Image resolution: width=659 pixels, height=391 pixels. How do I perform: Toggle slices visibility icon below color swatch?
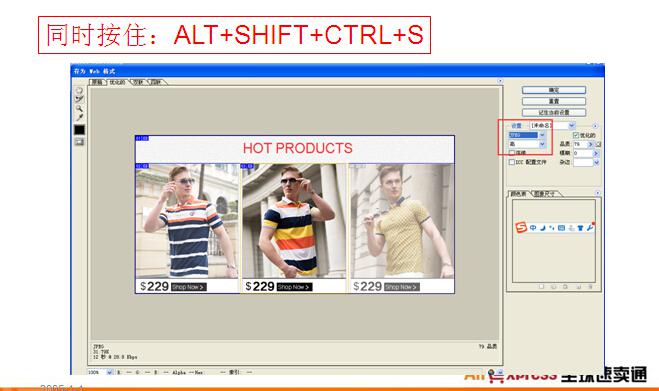pyautogui.click(x=79, y=142)
